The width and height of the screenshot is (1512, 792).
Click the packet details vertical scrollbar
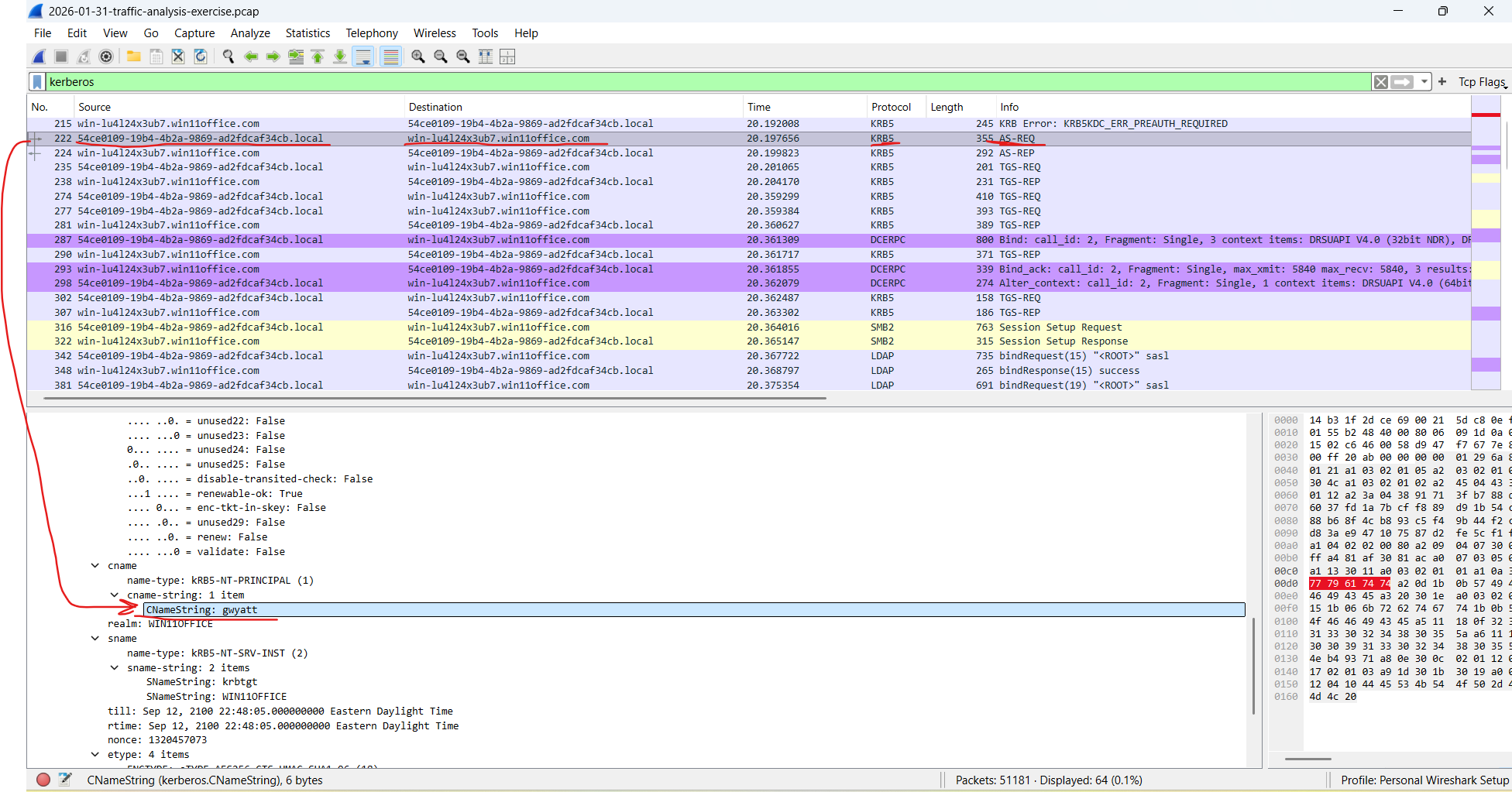(1253, 666)
